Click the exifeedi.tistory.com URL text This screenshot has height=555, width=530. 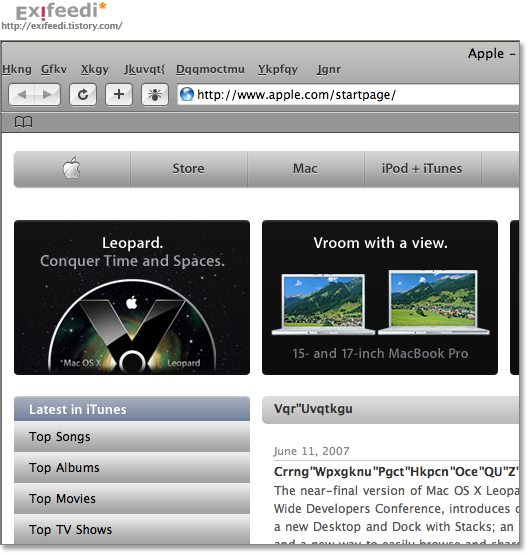coord(62,26)
